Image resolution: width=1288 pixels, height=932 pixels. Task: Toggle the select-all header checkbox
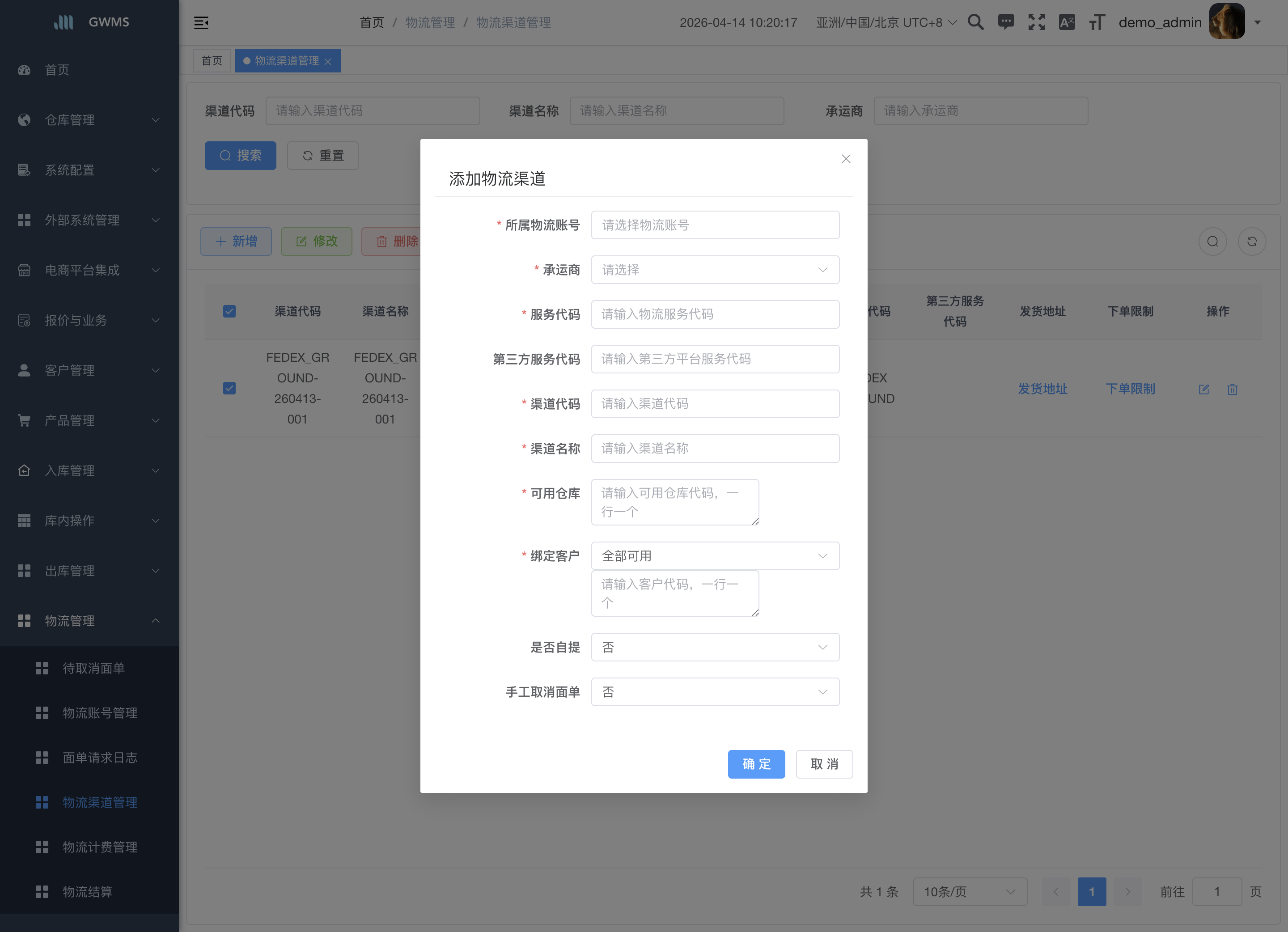229,311
